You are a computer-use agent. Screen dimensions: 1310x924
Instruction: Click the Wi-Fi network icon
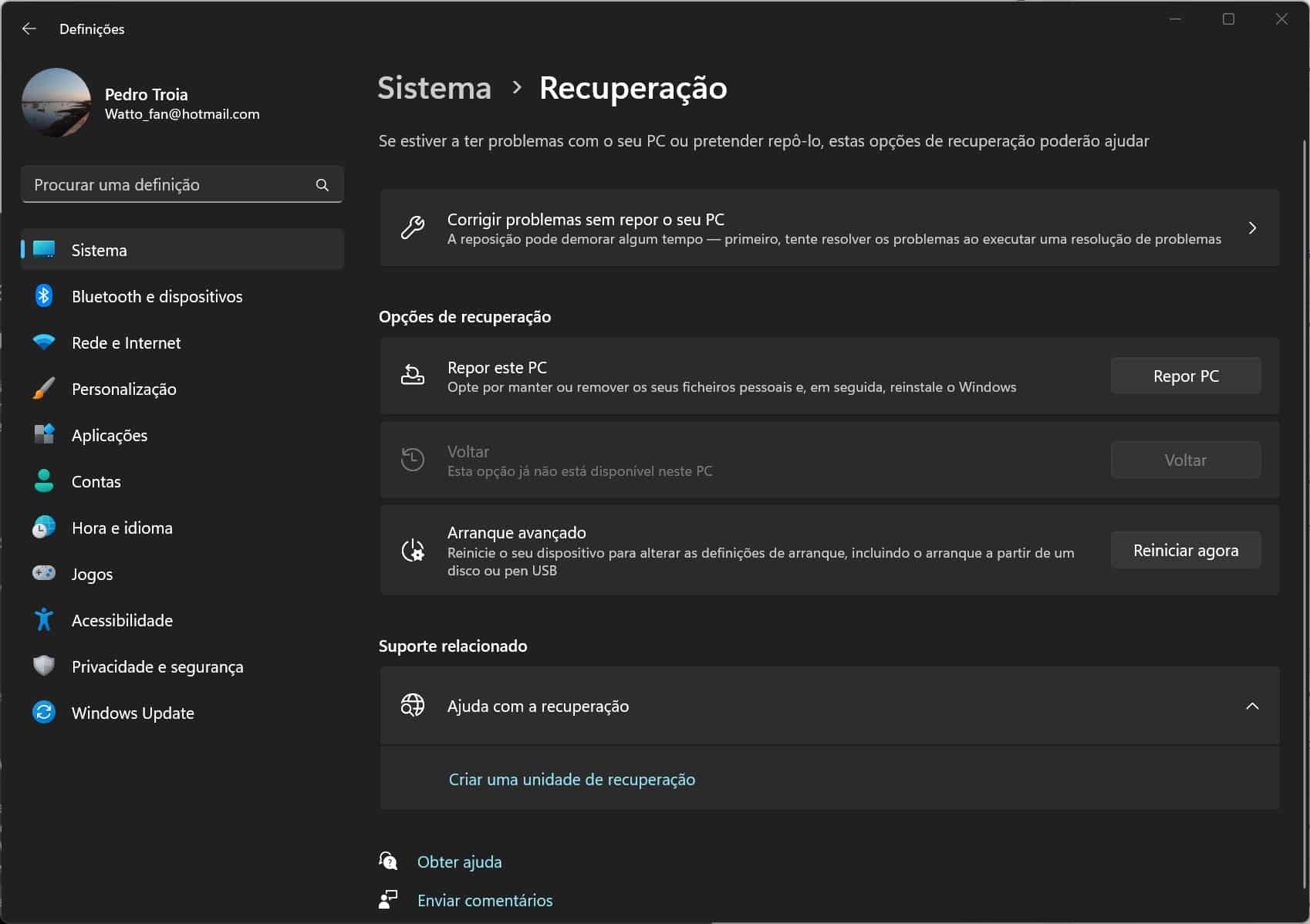(x=44, y=342)
